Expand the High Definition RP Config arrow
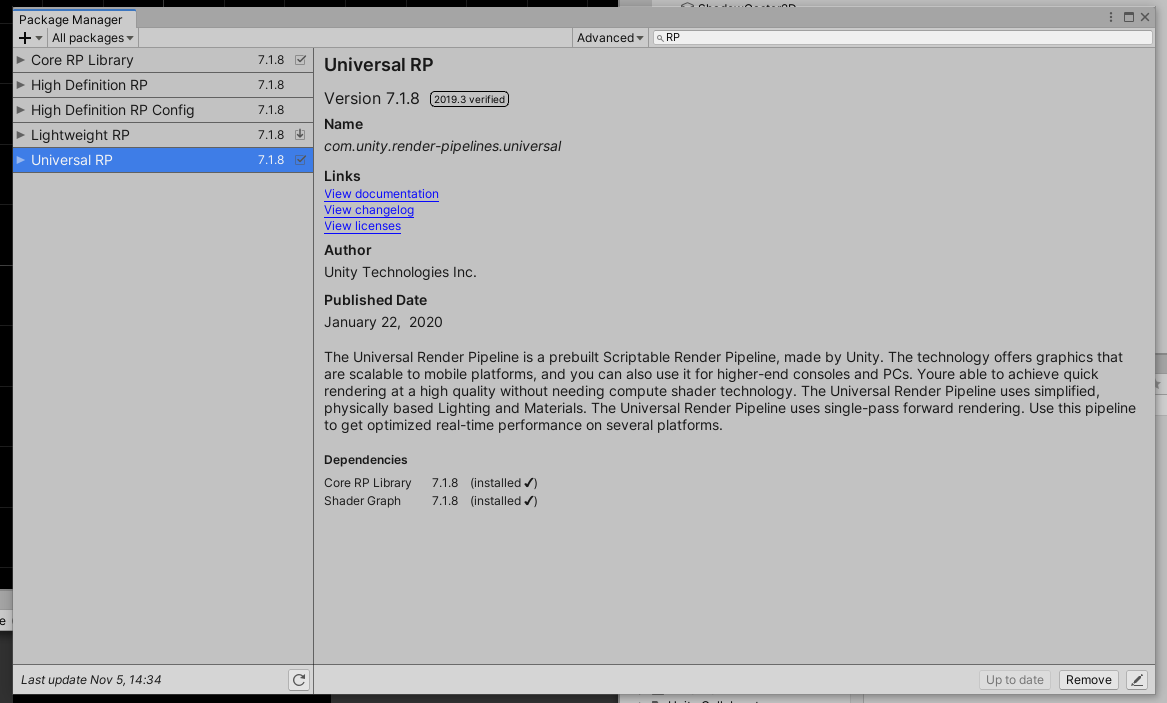Screen dimensions: 1167x703 point(21,110)
